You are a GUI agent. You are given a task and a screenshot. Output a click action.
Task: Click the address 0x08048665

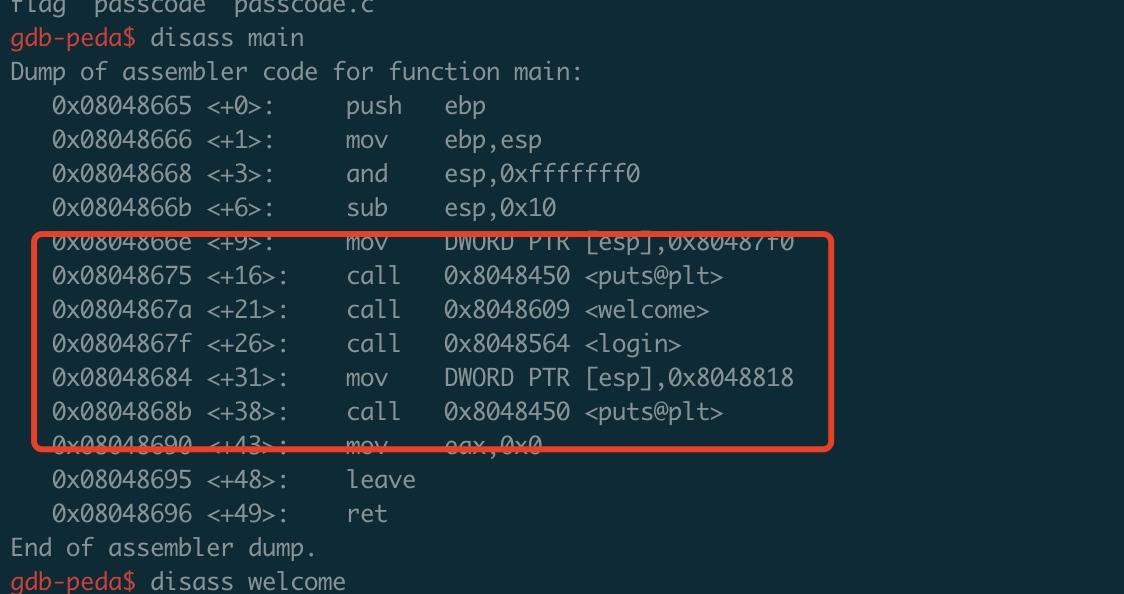tap(121, 106)
